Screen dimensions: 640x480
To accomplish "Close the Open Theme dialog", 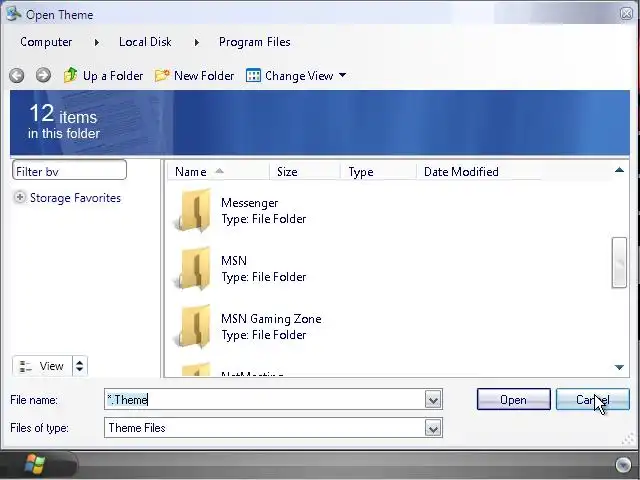I will coord(627,13).
